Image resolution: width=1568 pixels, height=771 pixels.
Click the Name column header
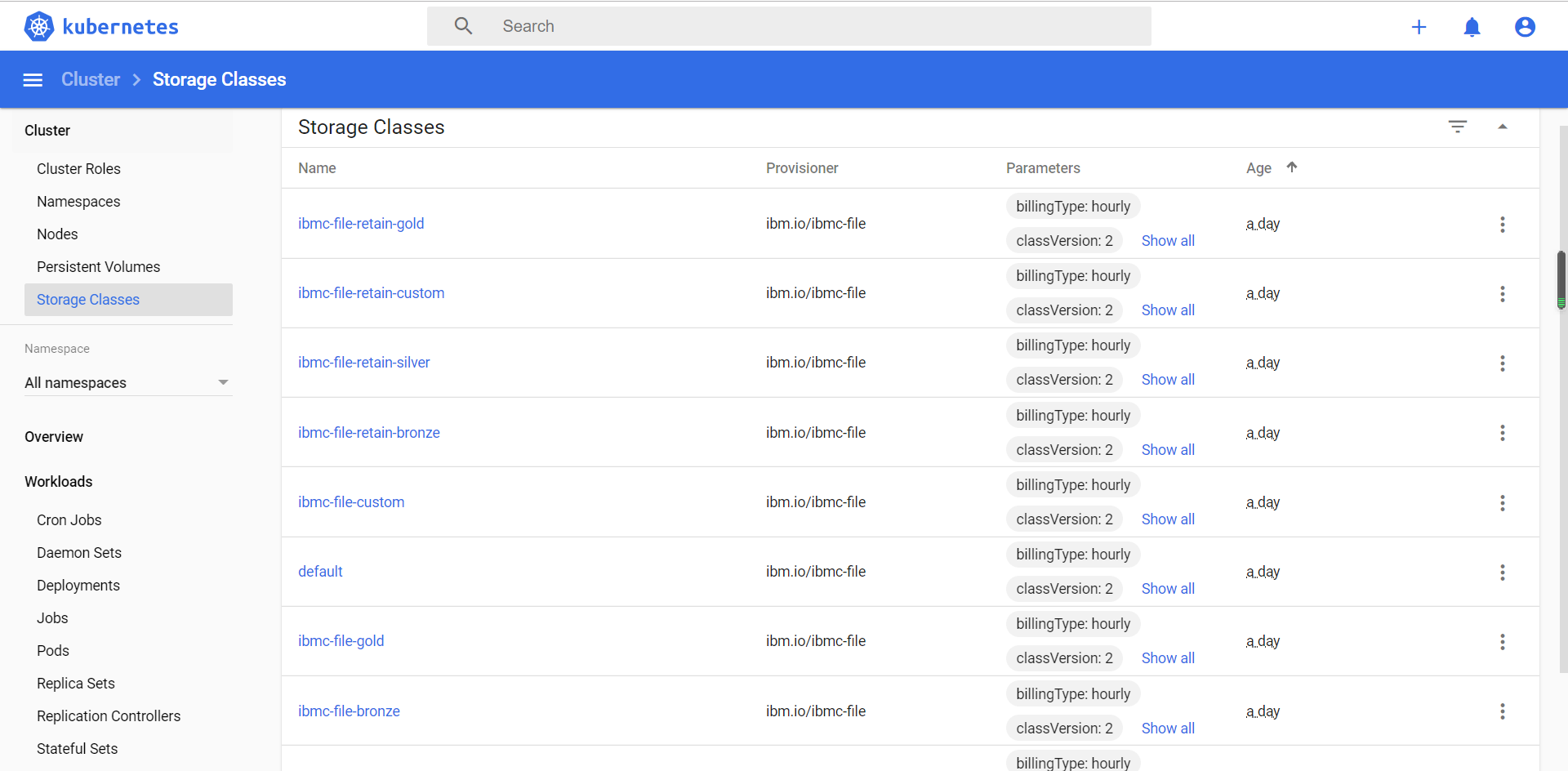point(317,168)
